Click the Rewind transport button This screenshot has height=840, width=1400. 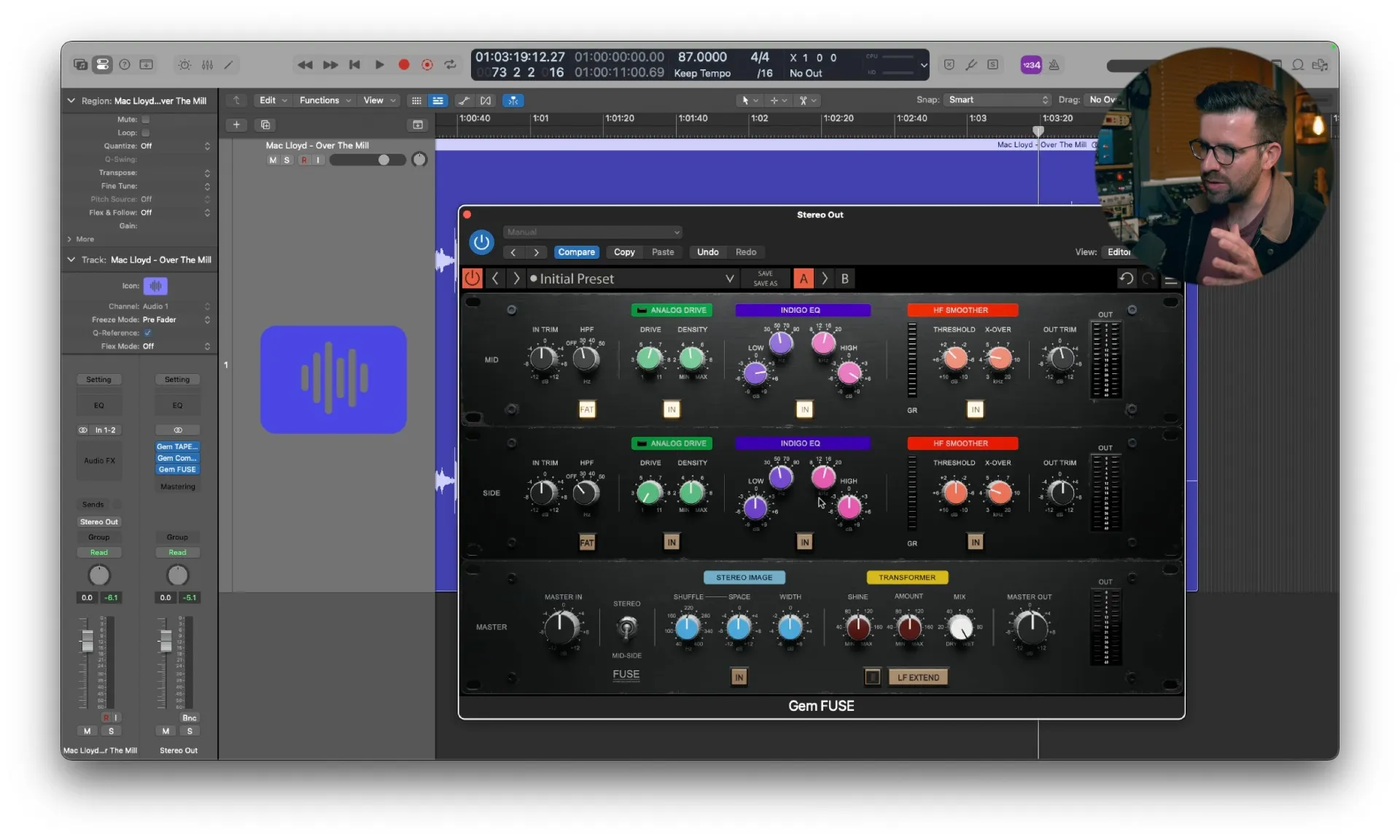[x=305, y=65]
